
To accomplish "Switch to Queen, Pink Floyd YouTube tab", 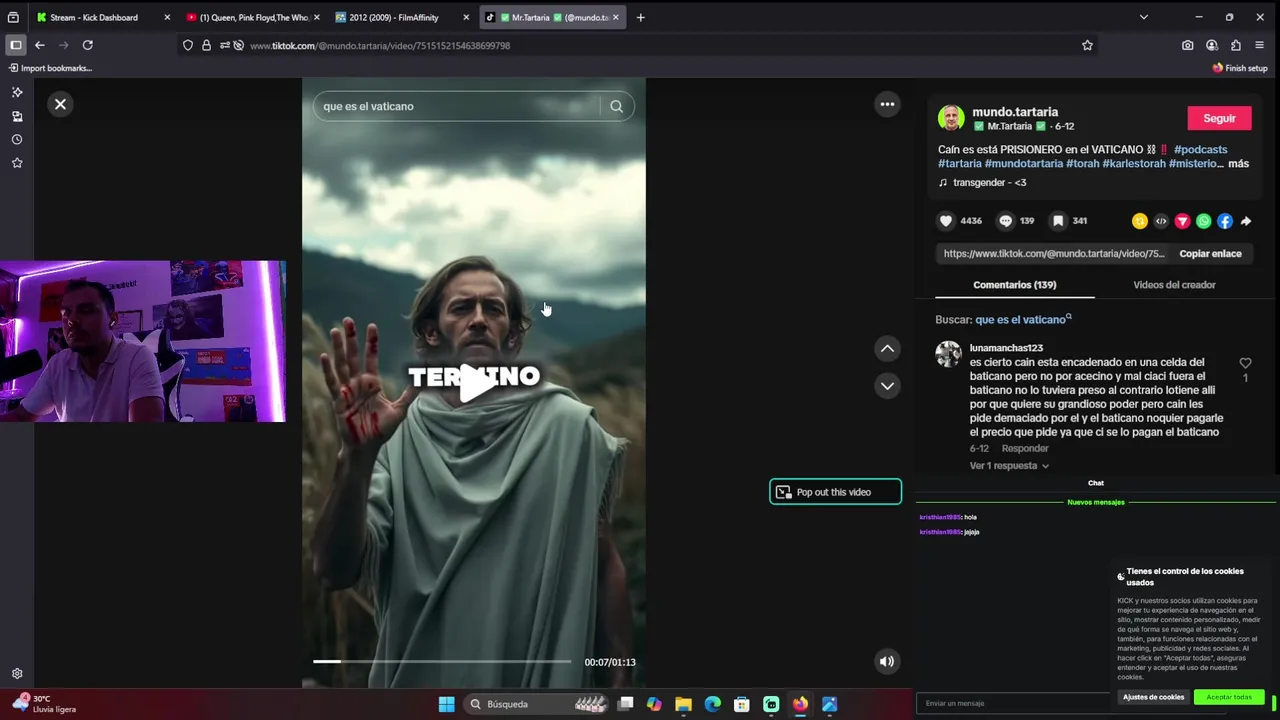I will point(252,17).
